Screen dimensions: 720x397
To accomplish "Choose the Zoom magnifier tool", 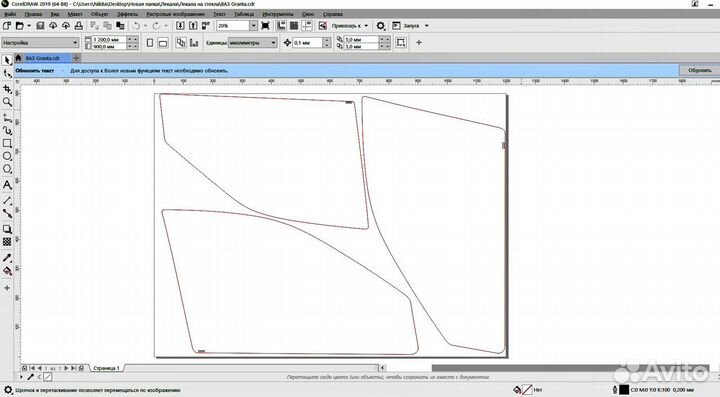I will click(7, 102).
